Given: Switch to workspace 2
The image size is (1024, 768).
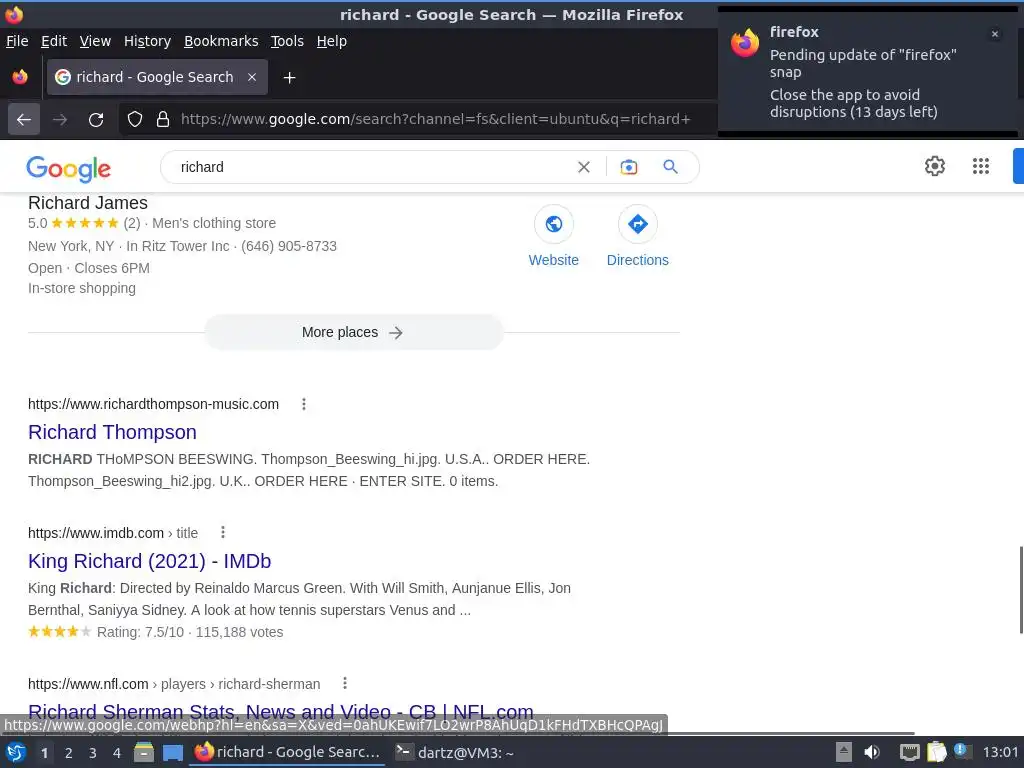Looking at the screenshot, I should [x=69, y=753].
